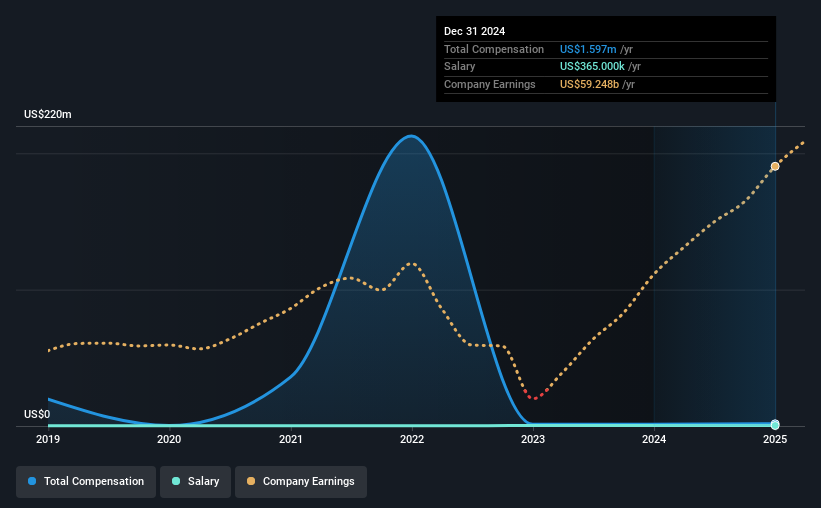Click the Company Earnings tooltip row label

pos(490,84)
